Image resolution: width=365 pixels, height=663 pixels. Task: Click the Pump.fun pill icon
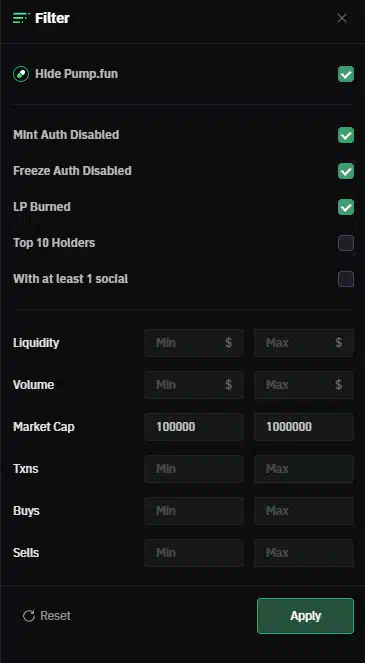(x=21, y=74)
